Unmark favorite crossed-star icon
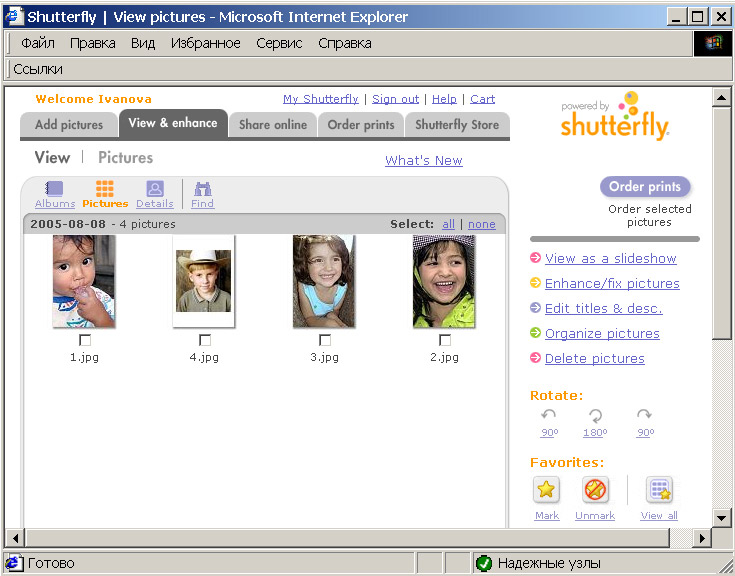This screenshot has height=576, width=735. 595,489
